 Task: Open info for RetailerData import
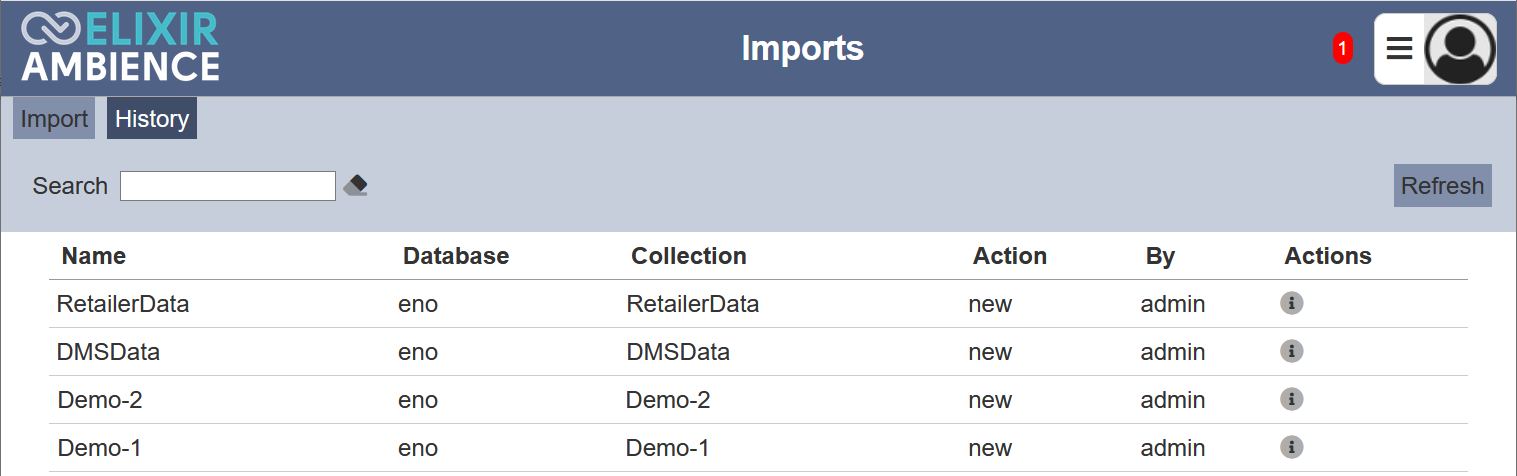click(x=1292, y=303)
